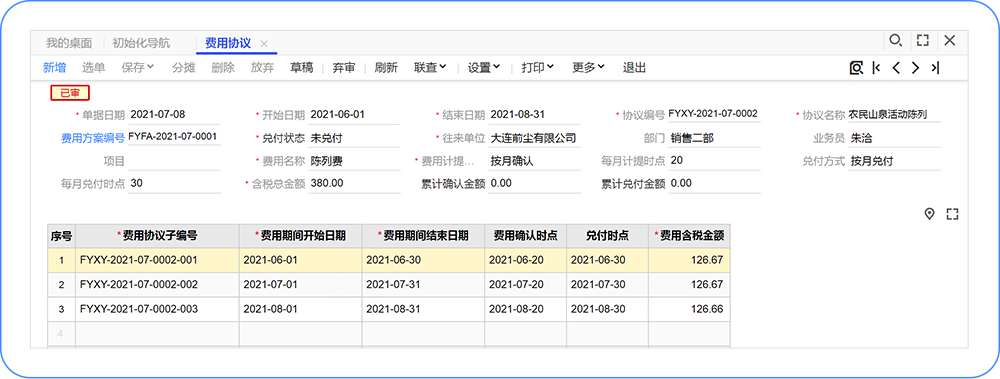Expand table to fullscreen icon
The width and height of the screenshot is (1000, 379).
pyautogui.click(x=953, y=214)
